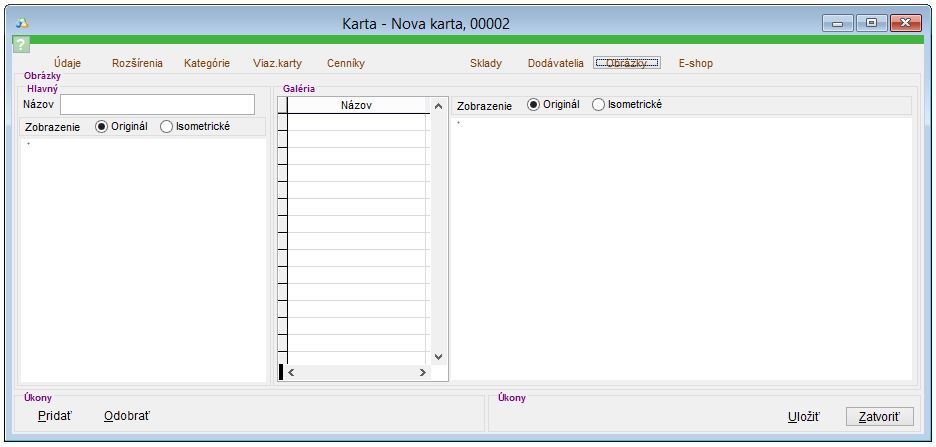
Task: Open the Cenníky tab
Action: [x=346, y=63]
